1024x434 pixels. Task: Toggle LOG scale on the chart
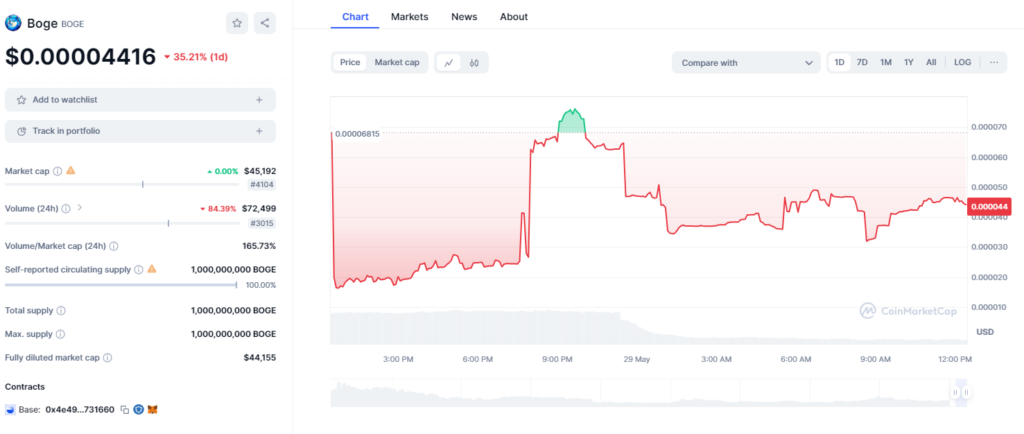[963, 63]
